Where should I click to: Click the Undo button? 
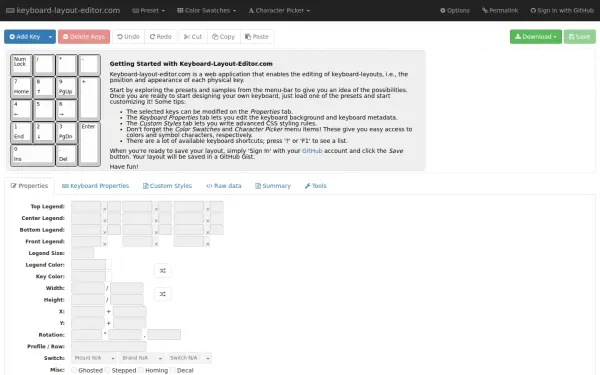pyautogui.click(x=129, y=37)
